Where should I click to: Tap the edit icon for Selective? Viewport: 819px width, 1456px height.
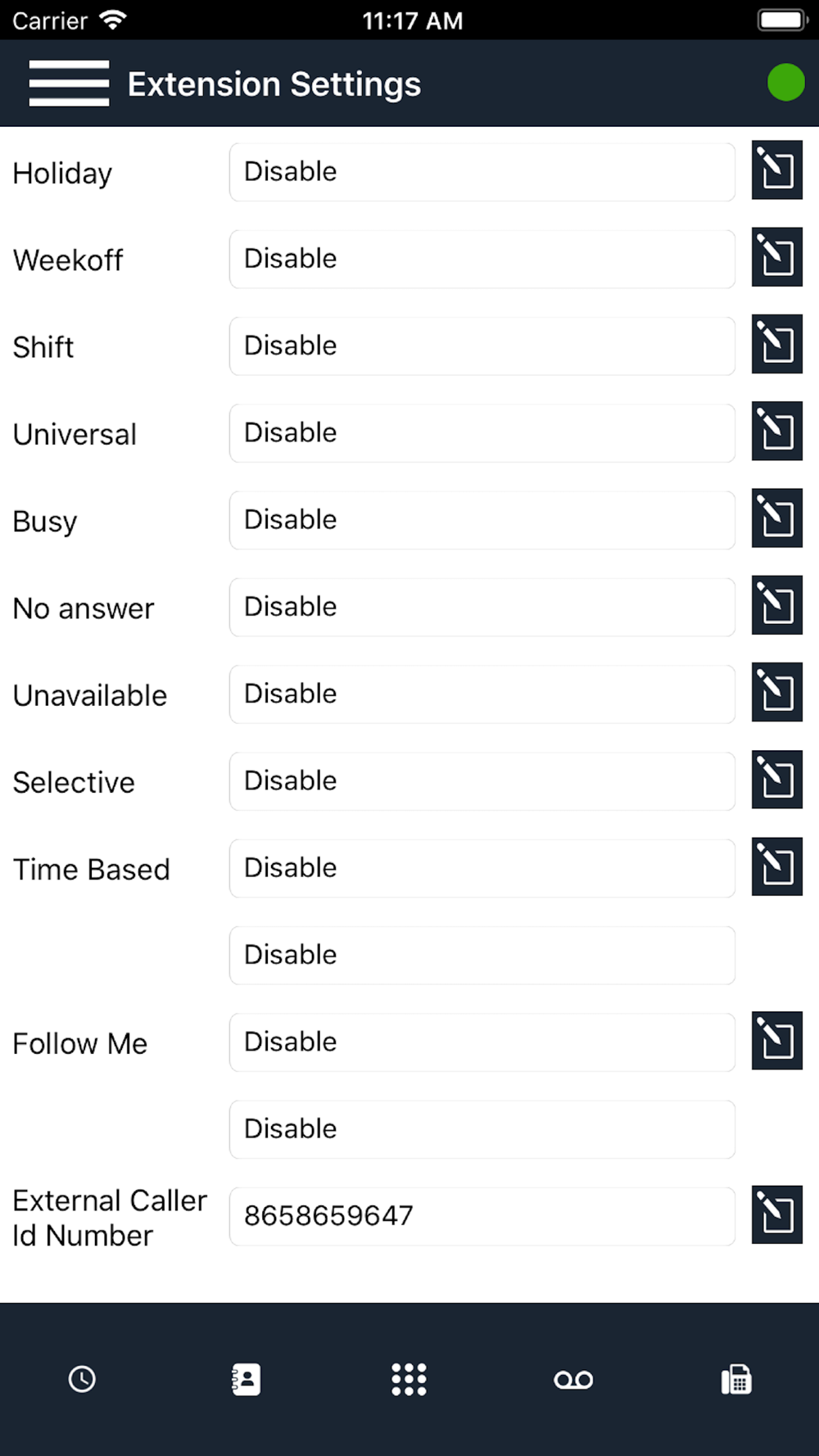point(776,779)
